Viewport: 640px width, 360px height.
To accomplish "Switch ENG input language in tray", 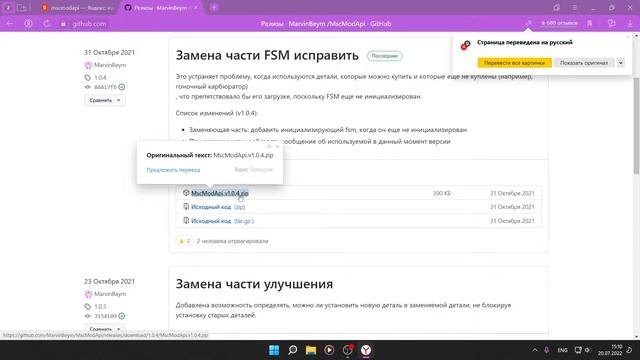I will click(562, 350).
